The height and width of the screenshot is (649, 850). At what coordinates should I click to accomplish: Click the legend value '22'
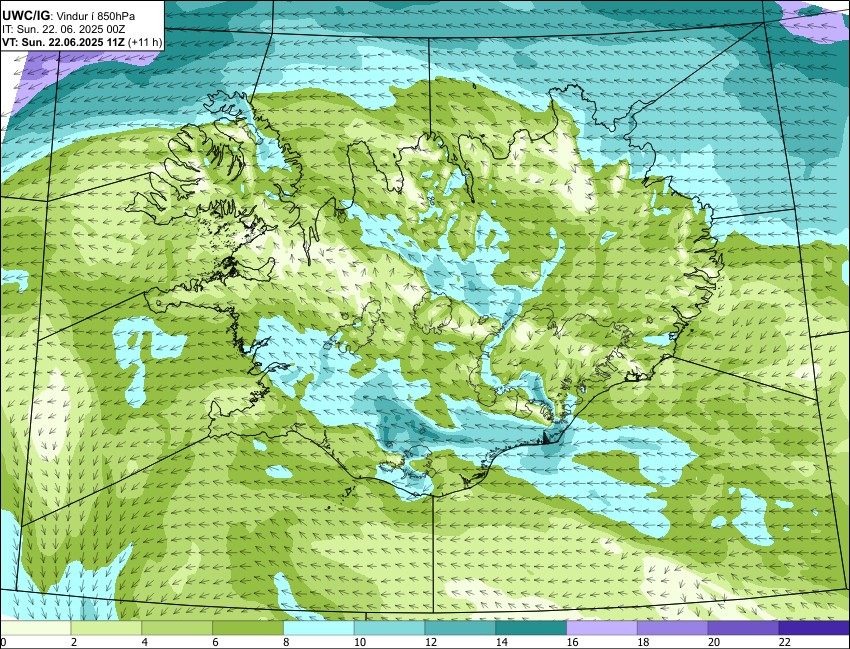[x=784, y=642]
